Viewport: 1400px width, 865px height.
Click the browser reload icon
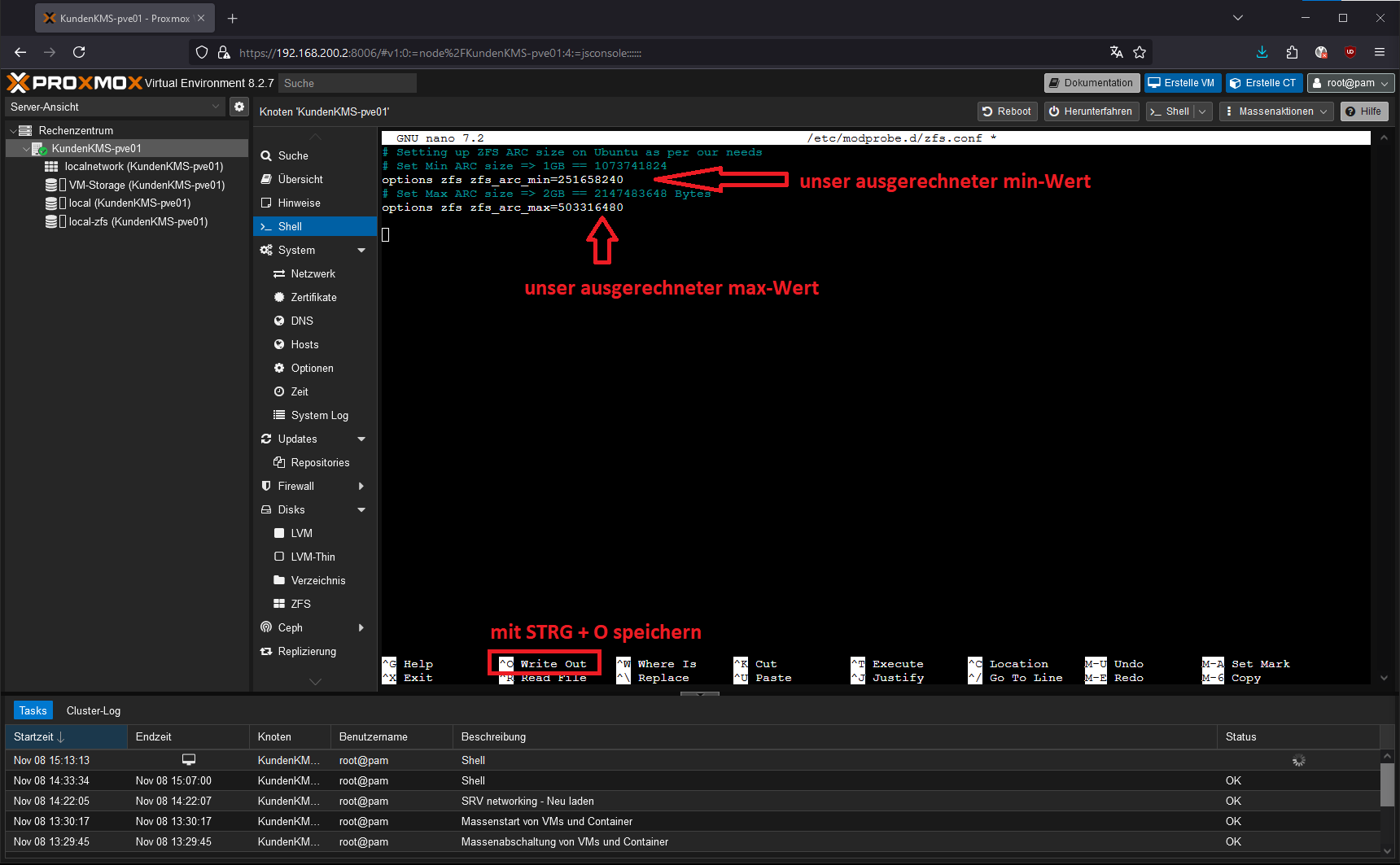(79, 52)
